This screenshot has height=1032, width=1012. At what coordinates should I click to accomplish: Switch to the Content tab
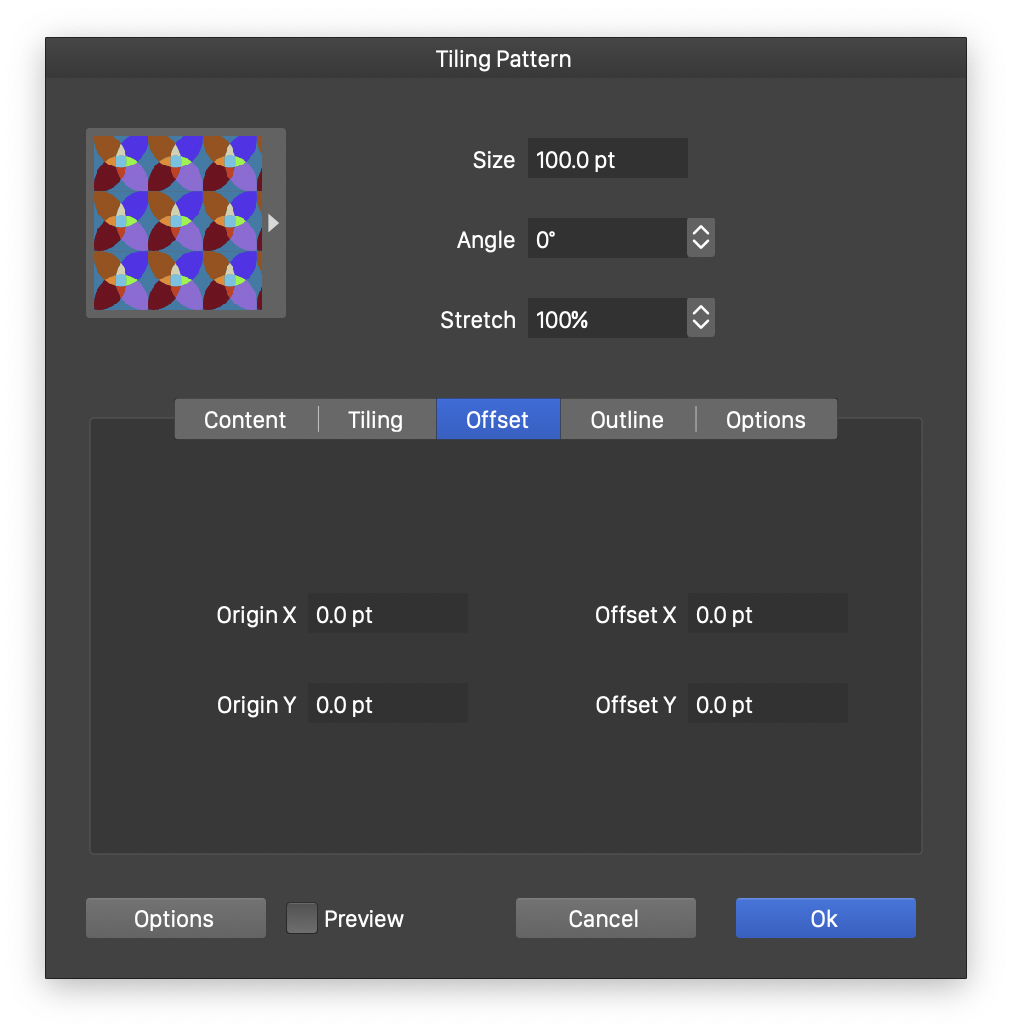click(245, 420)
